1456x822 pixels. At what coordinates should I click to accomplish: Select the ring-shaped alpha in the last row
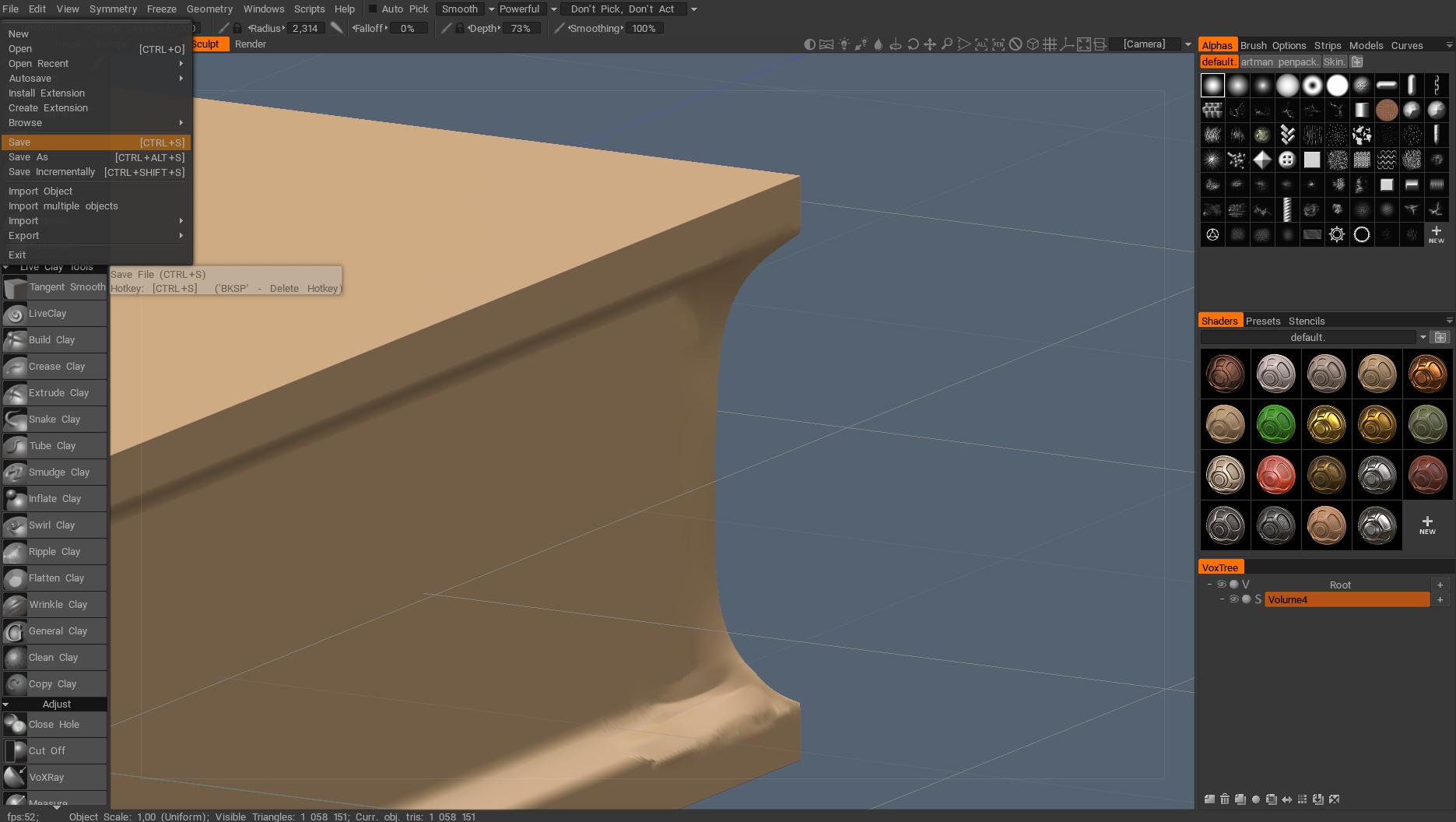tap(1362, 234)
